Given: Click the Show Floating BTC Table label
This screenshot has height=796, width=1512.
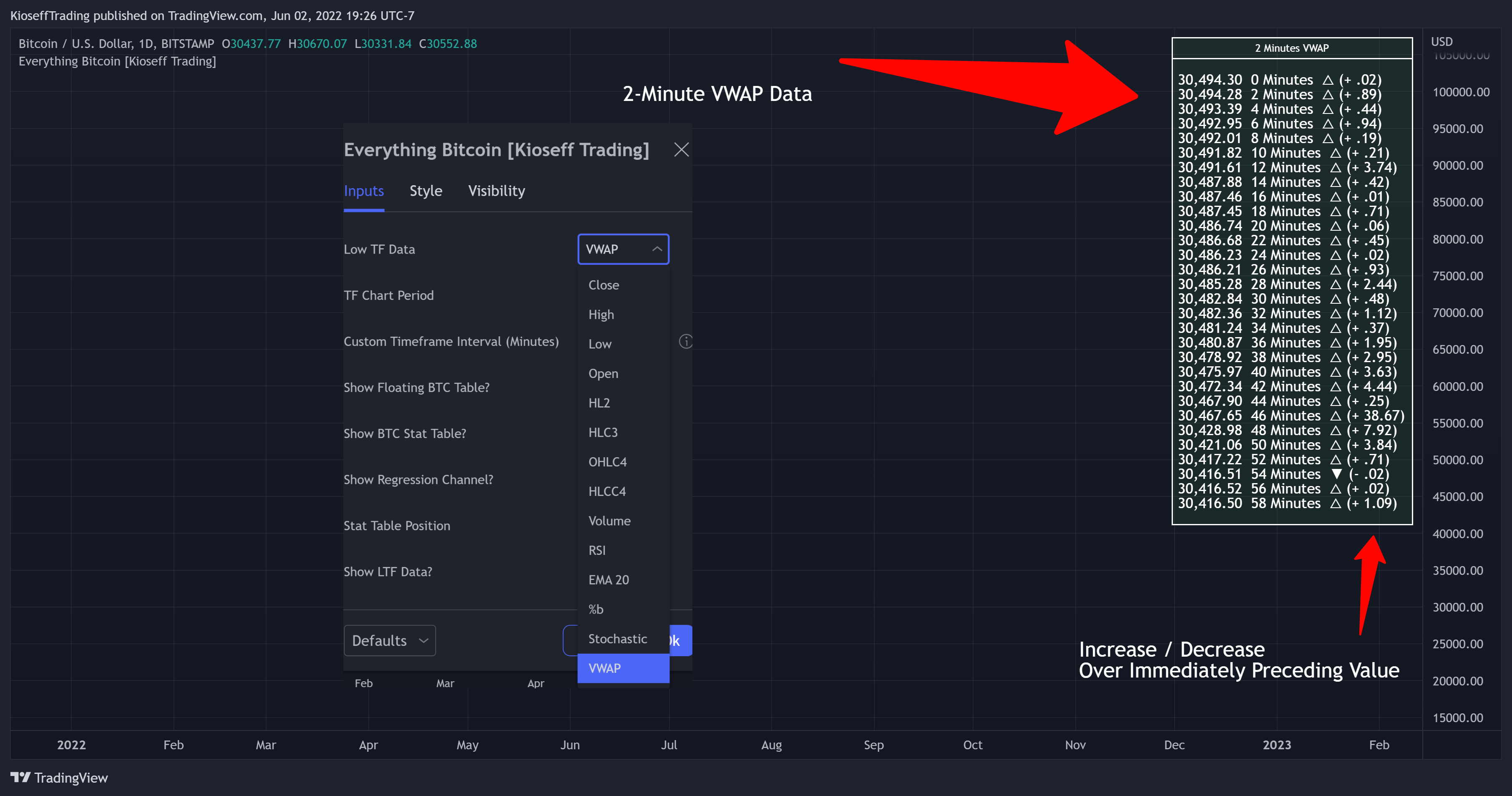Looking at the screenshot, I should [416, 388].
